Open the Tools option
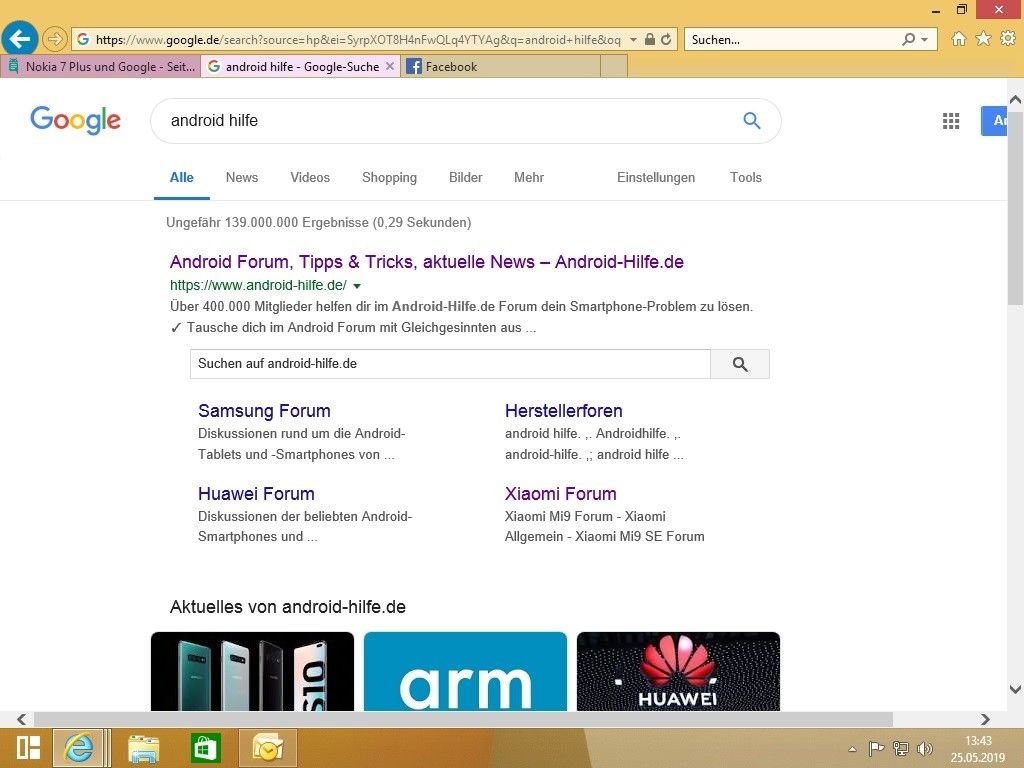This screenshot has width=1024, height=768. (746, 178)
